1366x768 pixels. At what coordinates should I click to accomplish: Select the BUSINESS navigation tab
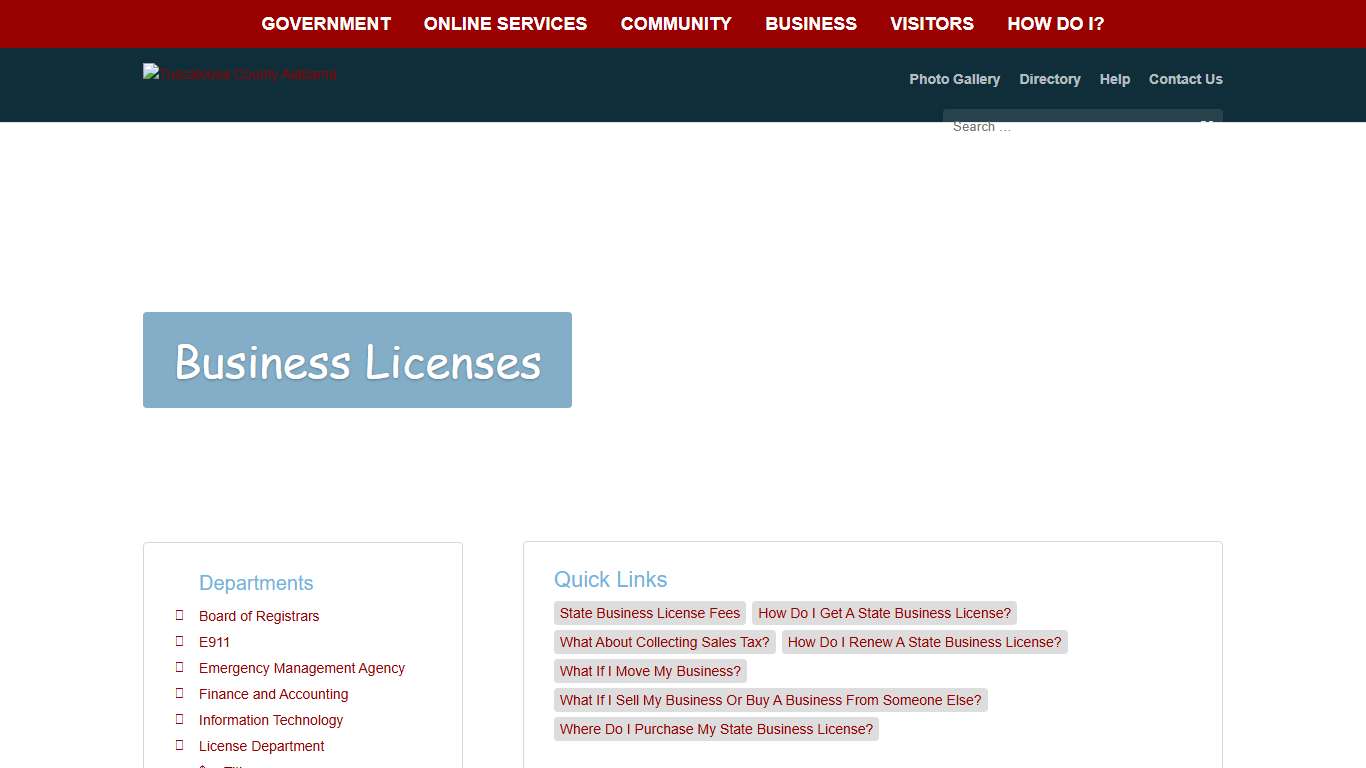(811, 23)
